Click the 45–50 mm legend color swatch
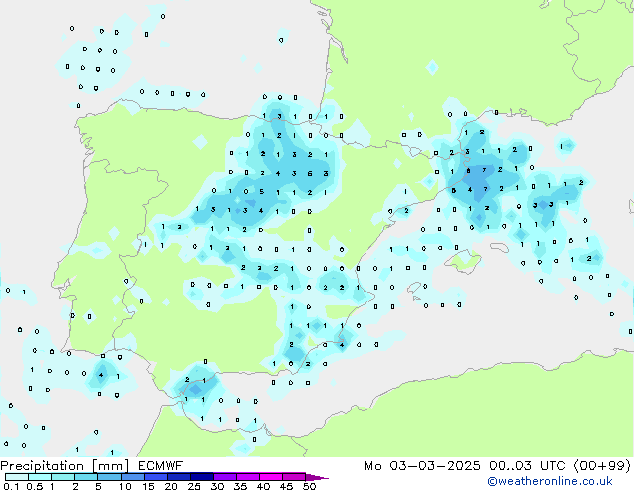Viewport: 634px width, 490px height. [294, 477]
